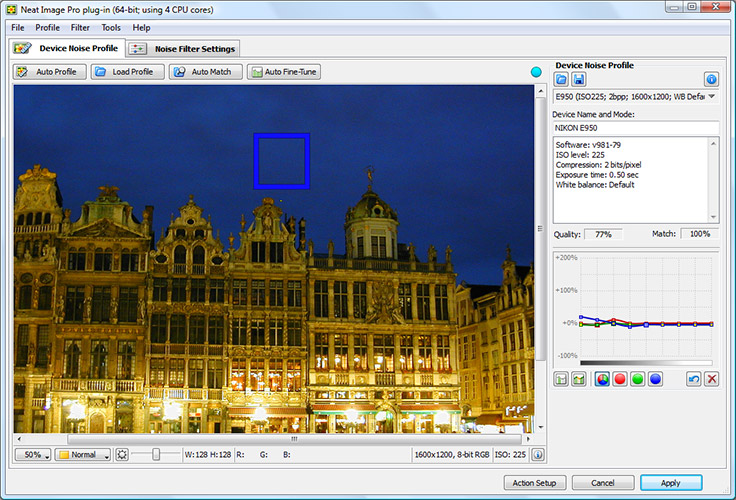Viewport: 736px width, 500px height.
Task: Click 'Compression: 2 bits/pixel' text line
Action: point(598,165)
